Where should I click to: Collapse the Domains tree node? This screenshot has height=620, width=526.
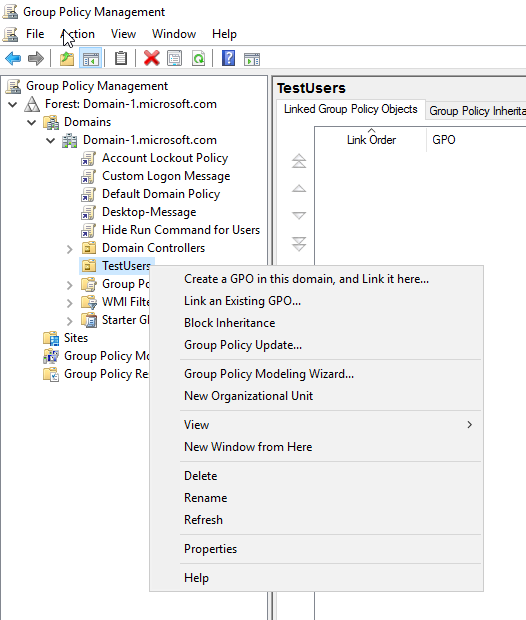point(32,122)
